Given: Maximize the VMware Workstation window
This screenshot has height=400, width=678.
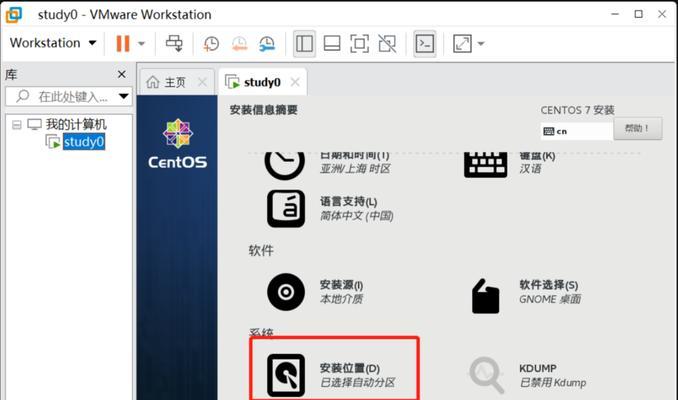Looking at the screenshot, I should [x=638, y=14].
